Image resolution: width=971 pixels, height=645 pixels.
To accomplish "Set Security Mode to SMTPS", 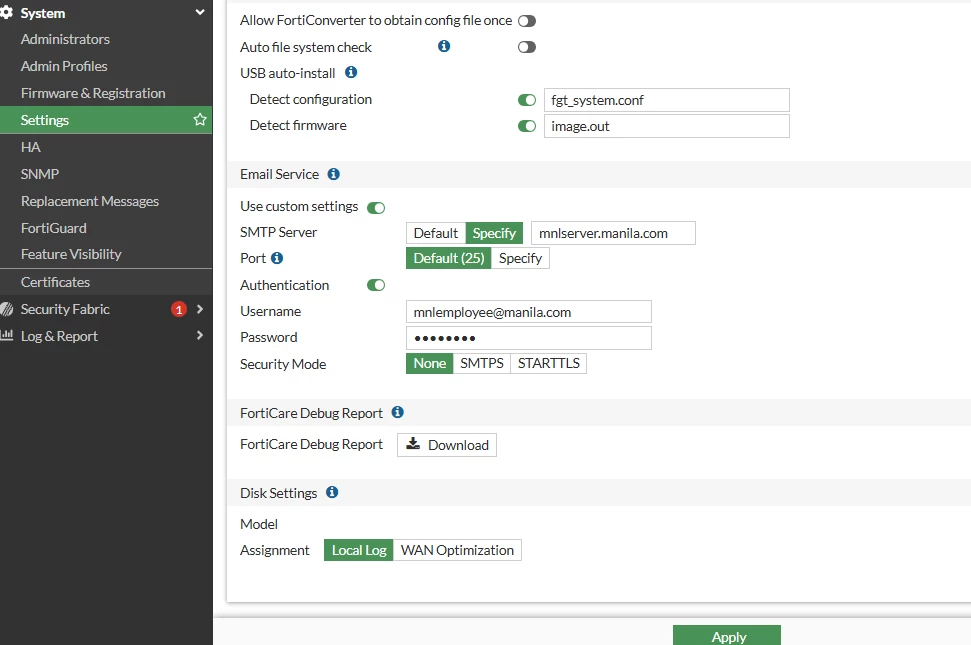I will pyautogui.click(x=482, y=363).
